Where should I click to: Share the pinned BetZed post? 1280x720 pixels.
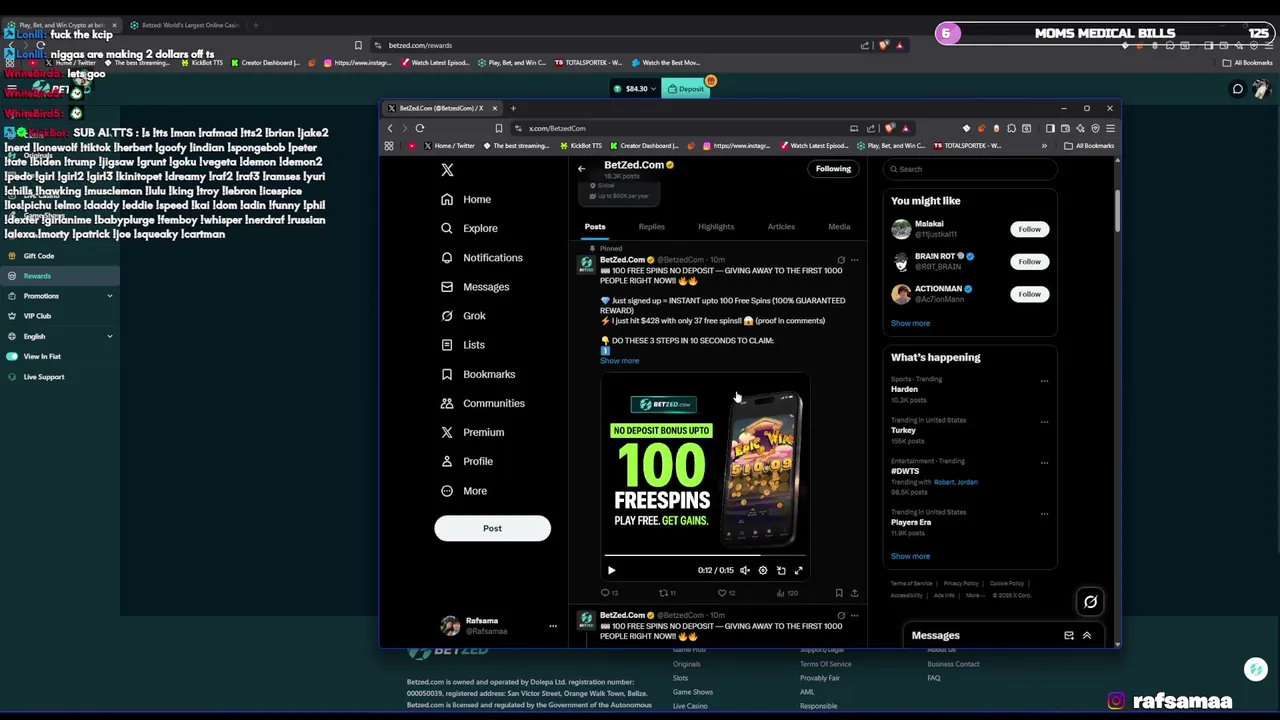click(x=854, y=593)
